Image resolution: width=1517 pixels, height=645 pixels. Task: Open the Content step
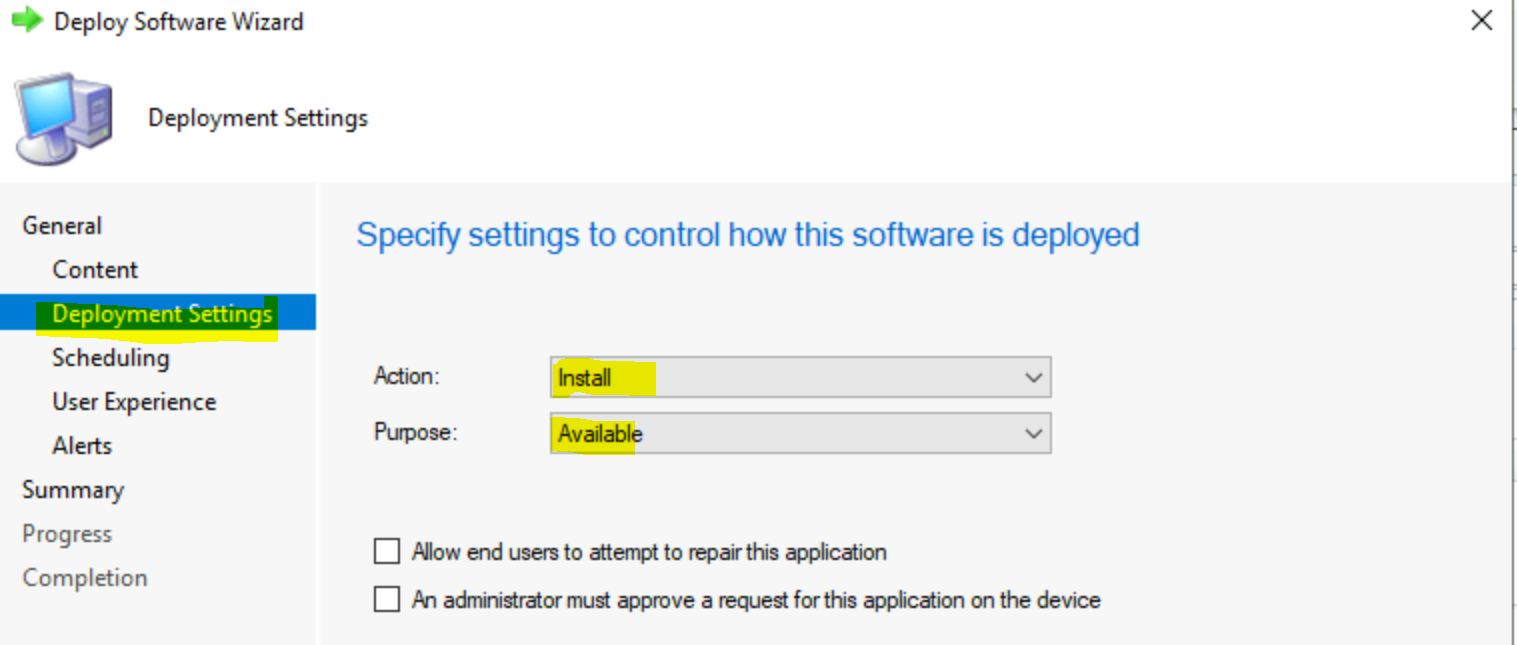94,269
